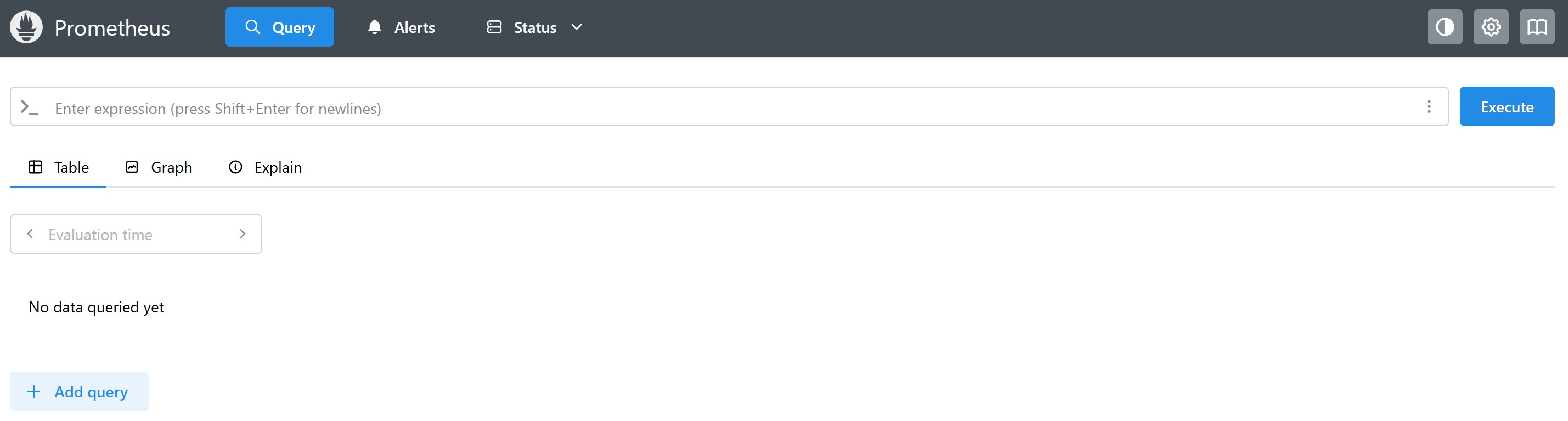
Task: Click the Evaluation time input field
Action: (x=137, y=234)
